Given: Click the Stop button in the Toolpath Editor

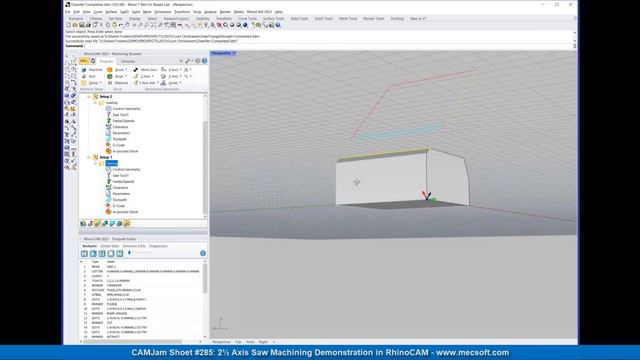Looking at the screenshot, I should (111, 253).
